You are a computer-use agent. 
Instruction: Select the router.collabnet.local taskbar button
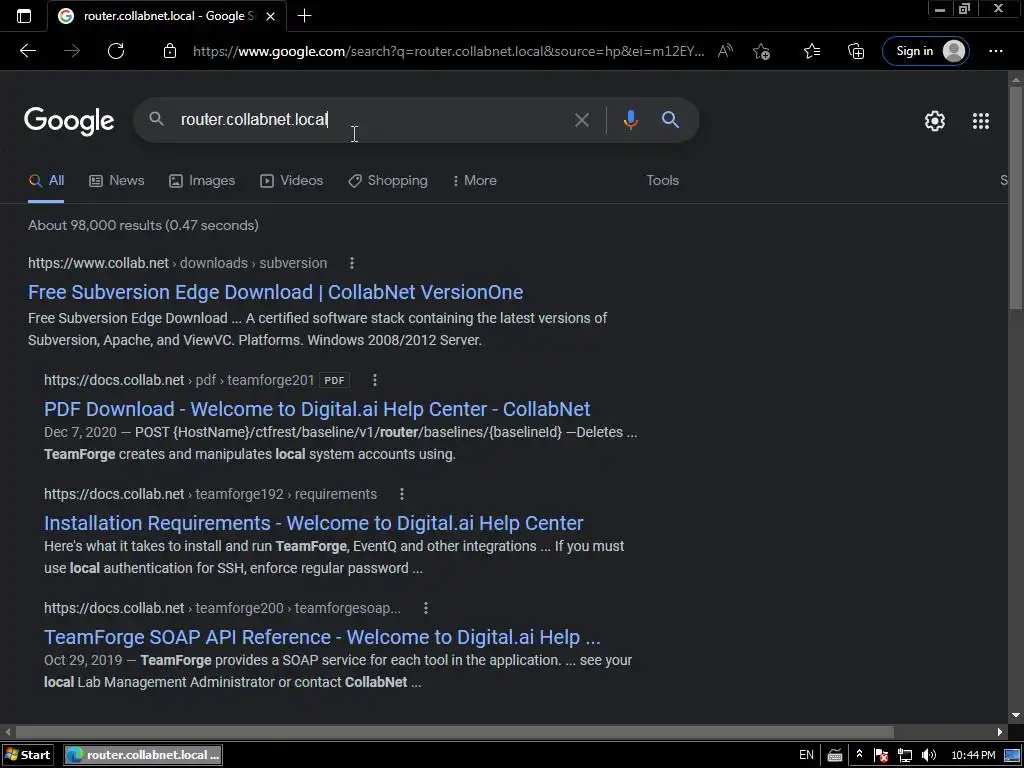144,755
